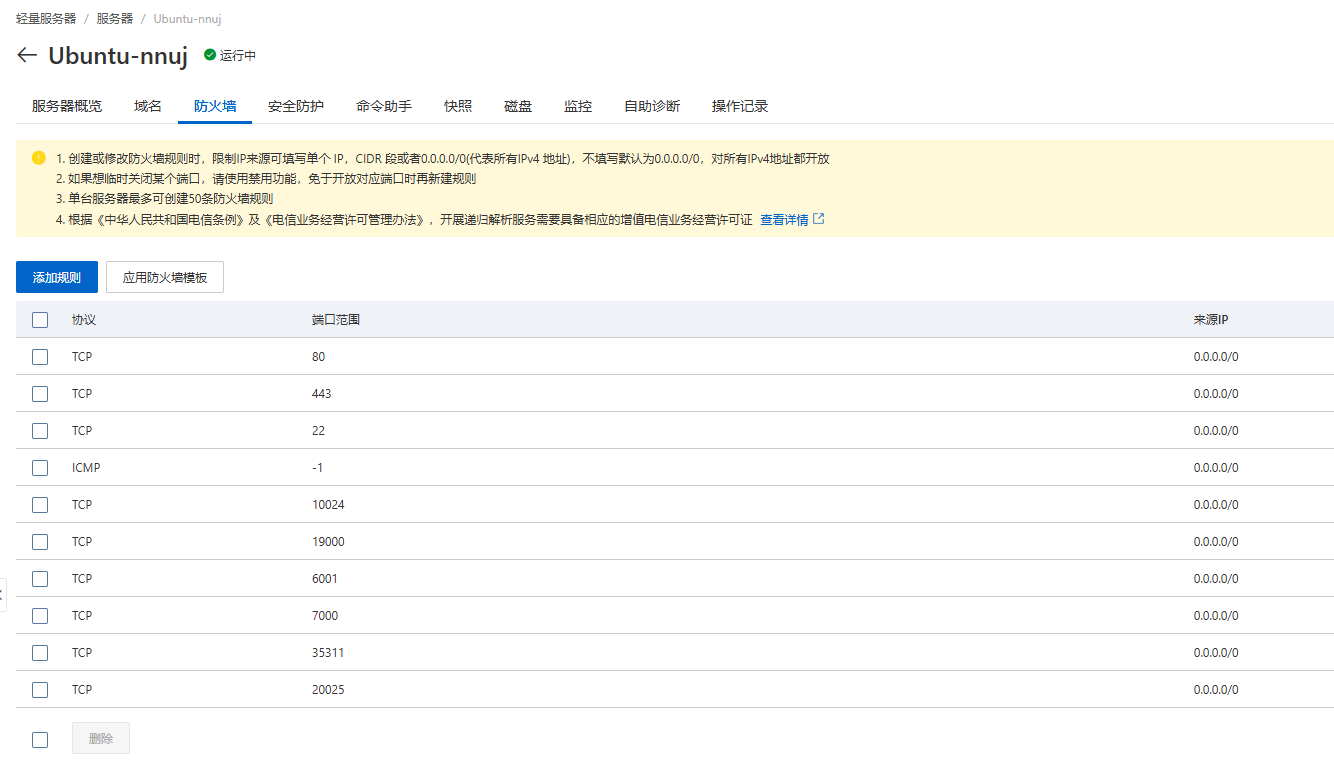Go to the 命令助手 tab
Screen dimensions: 1334x768
pos(384,106)
